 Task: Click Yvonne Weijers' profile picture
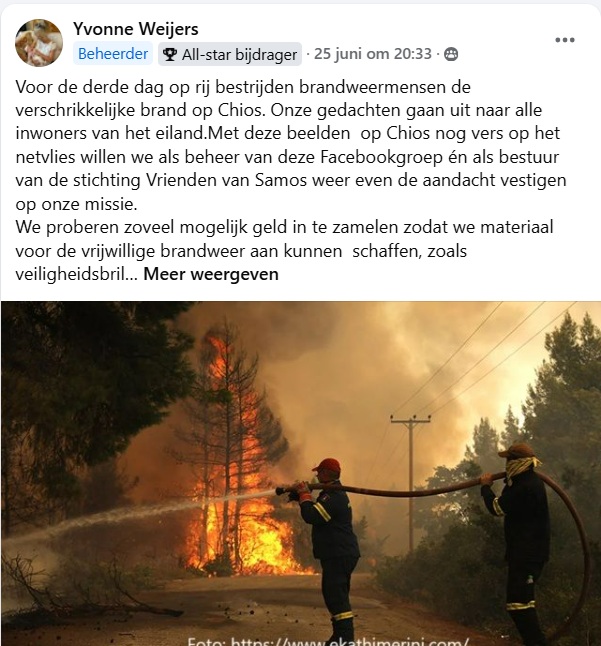(39, 42)
